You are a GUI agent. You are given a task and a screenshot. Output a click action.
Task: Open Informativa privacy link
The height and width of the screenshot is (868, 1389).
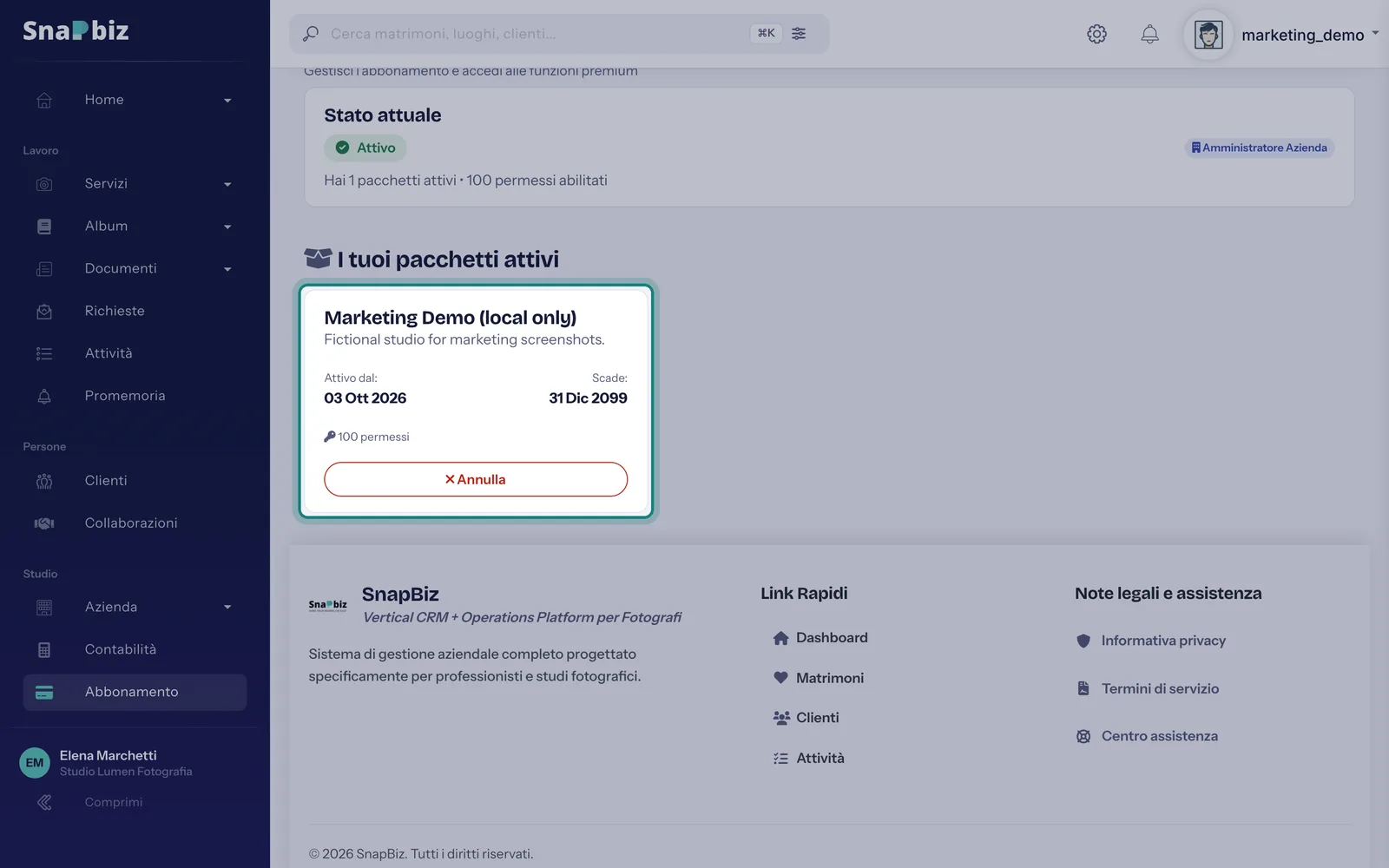click(x=1151, y=641)
